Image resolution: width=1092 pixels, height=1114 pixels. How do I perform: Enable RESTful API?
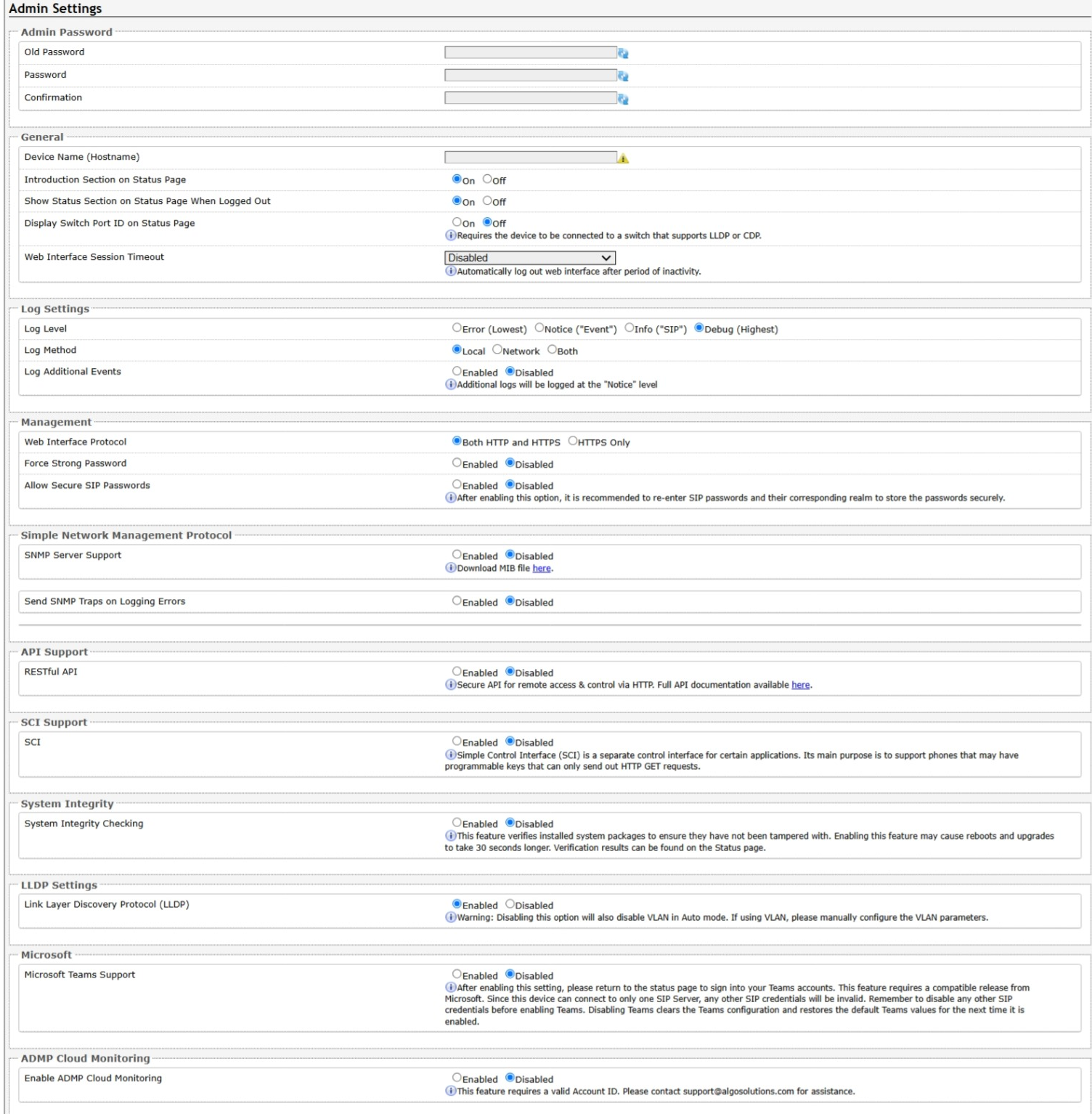[457, 672]
